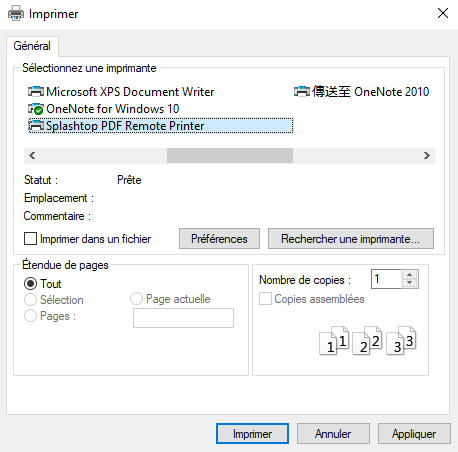Click the Sélectionnez une imprimante heading

tap(89, 68)
